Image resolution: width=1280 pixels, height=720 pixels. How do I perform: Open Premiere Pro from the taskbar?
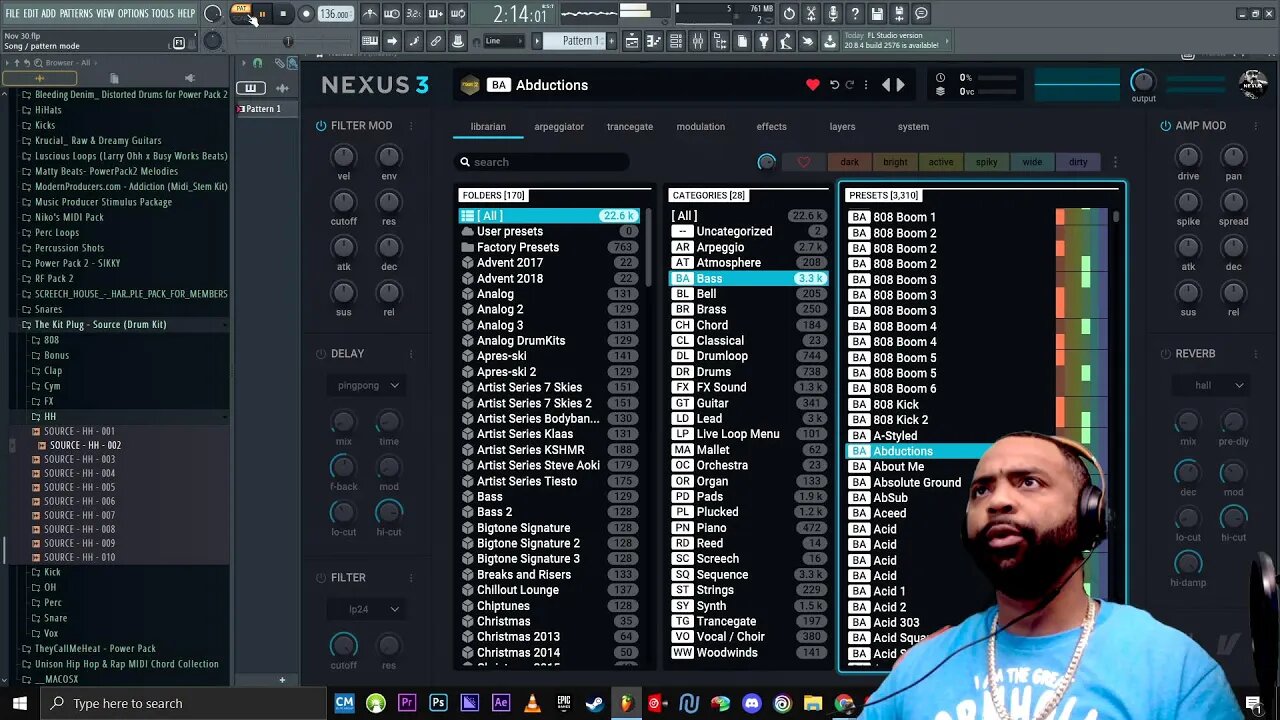coord(407,703)
